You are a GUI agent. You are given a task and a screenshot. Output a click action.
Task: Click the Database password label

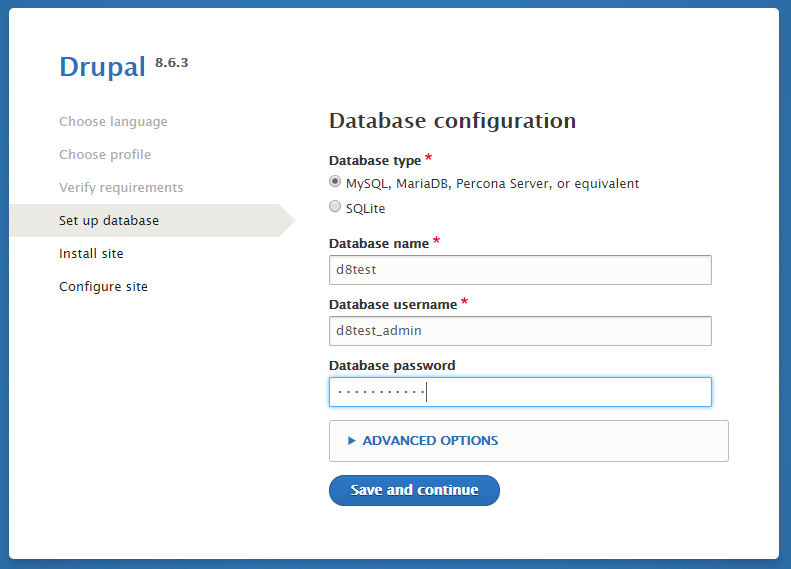tap(392, 366)
